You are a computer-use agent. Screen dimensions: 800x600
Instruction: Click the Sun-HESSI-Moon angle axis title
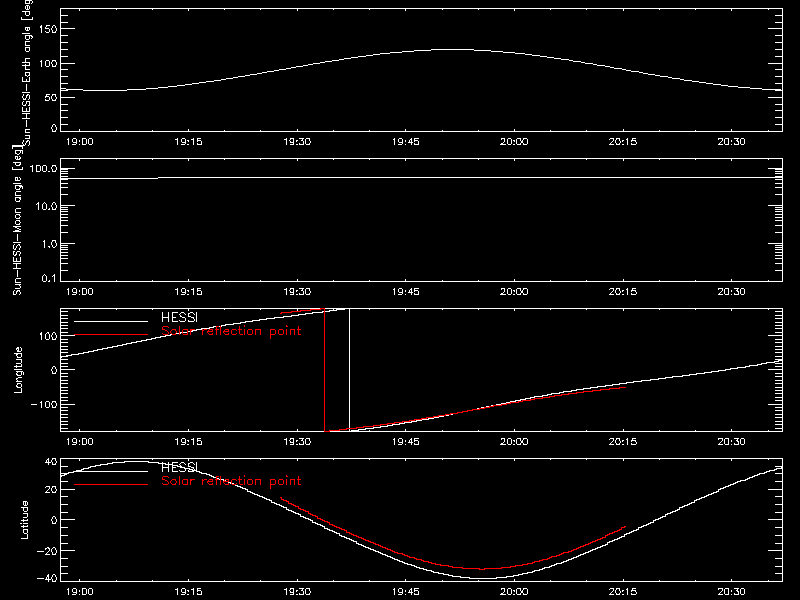[17, 220]
